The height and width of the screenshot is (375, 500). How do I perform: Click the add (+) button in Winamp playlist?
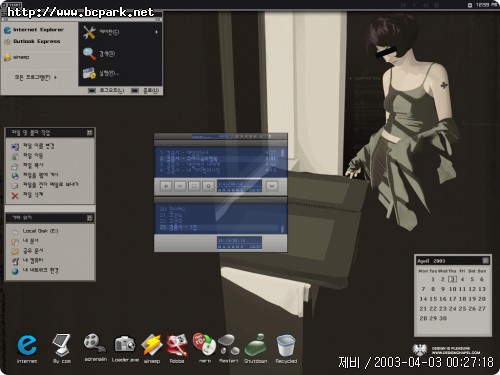166,186
